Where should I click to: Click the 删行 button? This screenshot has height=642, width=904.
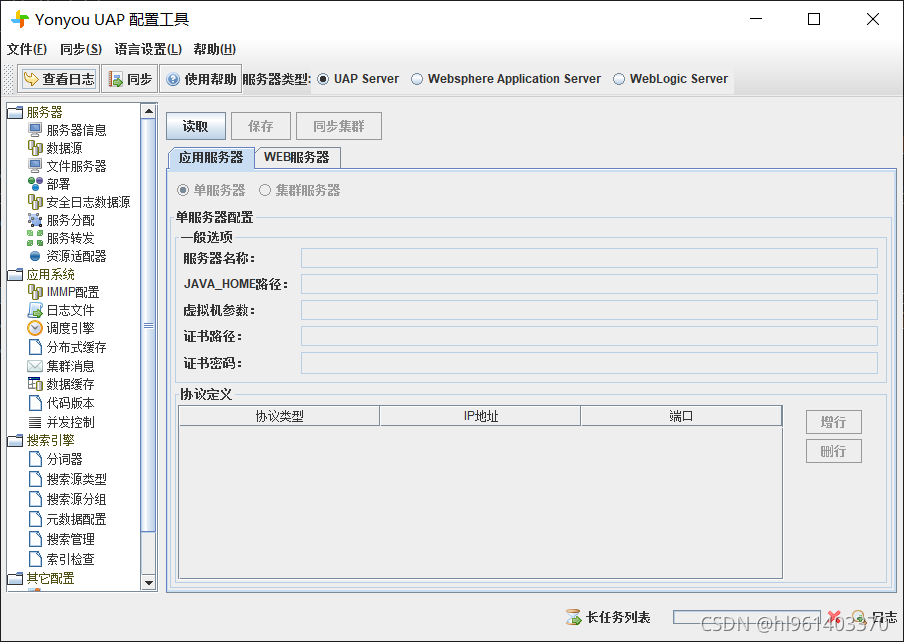pyautogui.click(x=834, y=451)
